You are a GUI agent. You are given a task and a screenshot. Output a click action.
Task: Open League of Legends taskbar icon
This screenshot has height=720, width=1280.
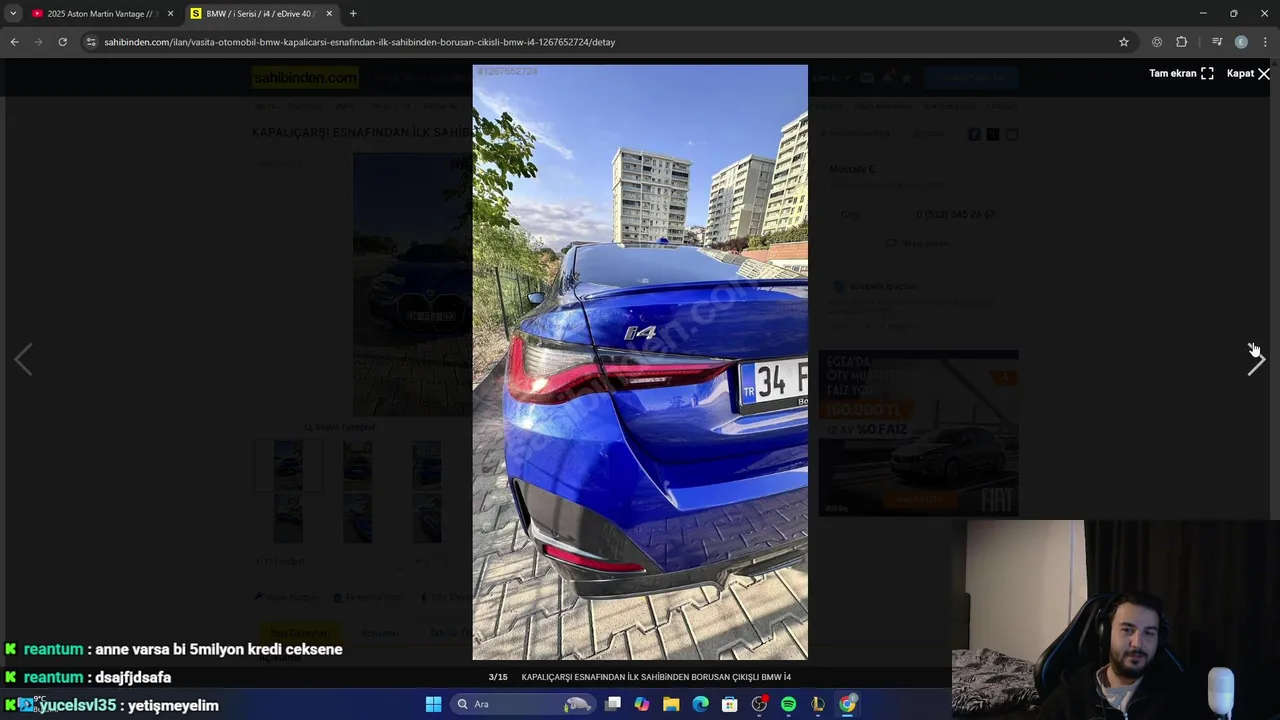[x=818, y=704]
